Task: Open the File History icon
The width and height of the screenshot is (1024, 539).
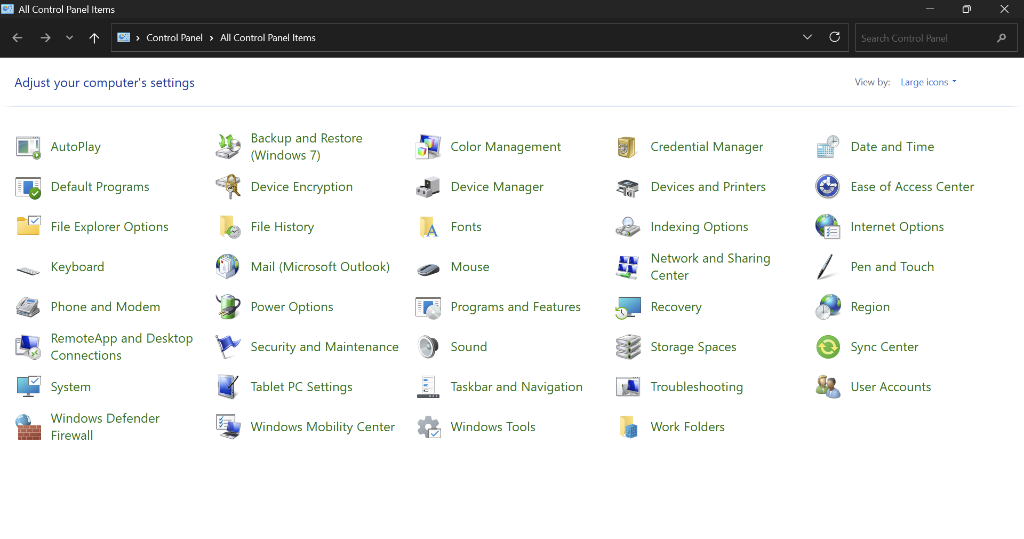Action: (x=229, y=227)
